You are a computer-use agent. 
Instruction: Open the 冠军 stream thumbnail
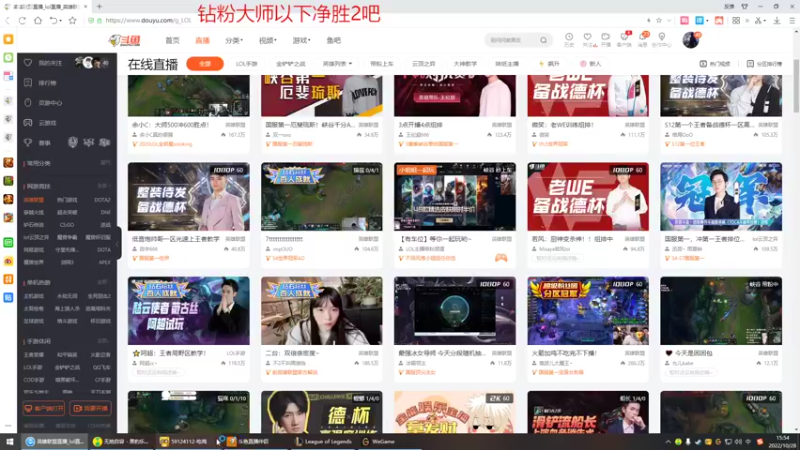721,196
